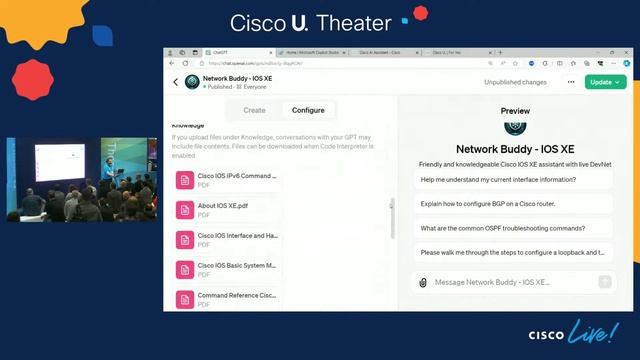Screen dimensions: 640x360
Task: Click the Cisco IOS Interface and Ha... PDF icon
Action: click(x=185, y=240)
